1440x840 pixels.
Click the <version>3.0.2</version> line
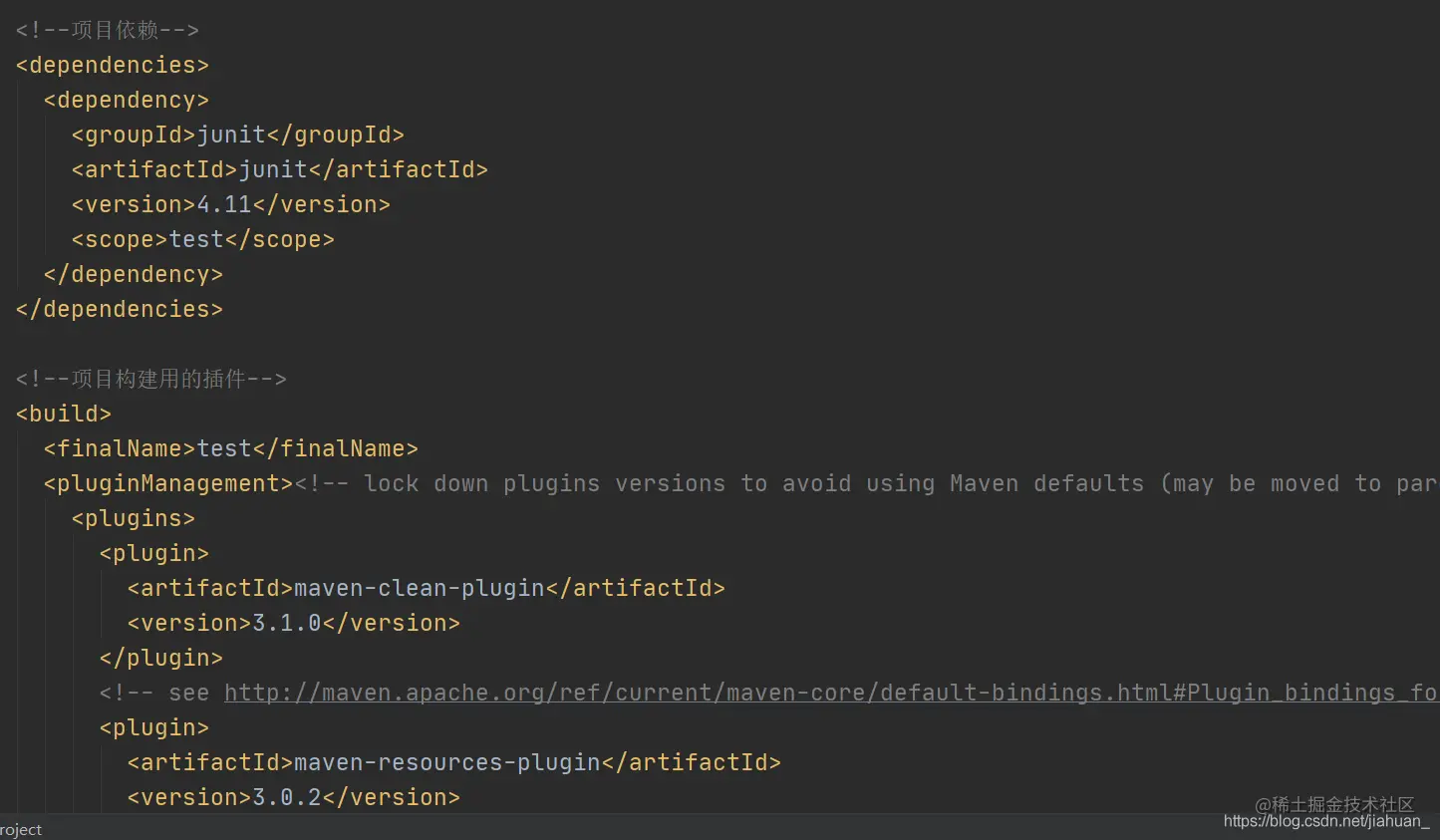294,797
